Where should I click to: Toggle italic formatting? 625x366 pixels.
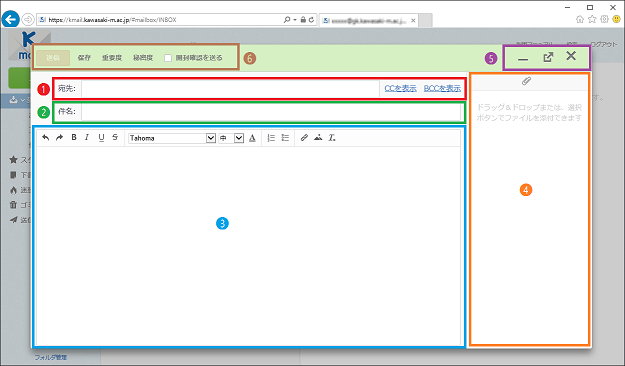point(87,138)
